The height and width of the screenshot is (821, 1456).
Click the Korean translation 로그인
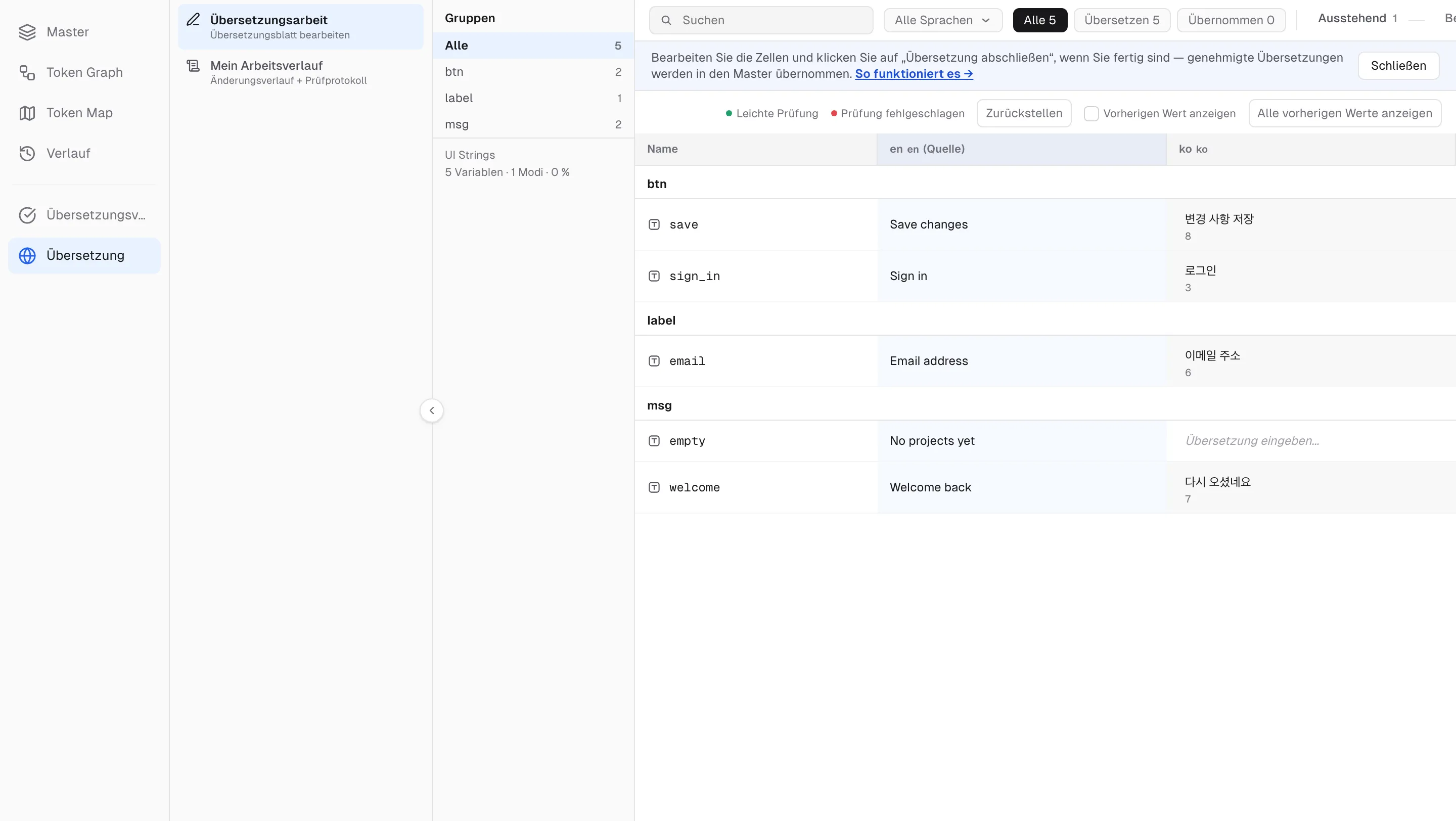(1201, 270)
